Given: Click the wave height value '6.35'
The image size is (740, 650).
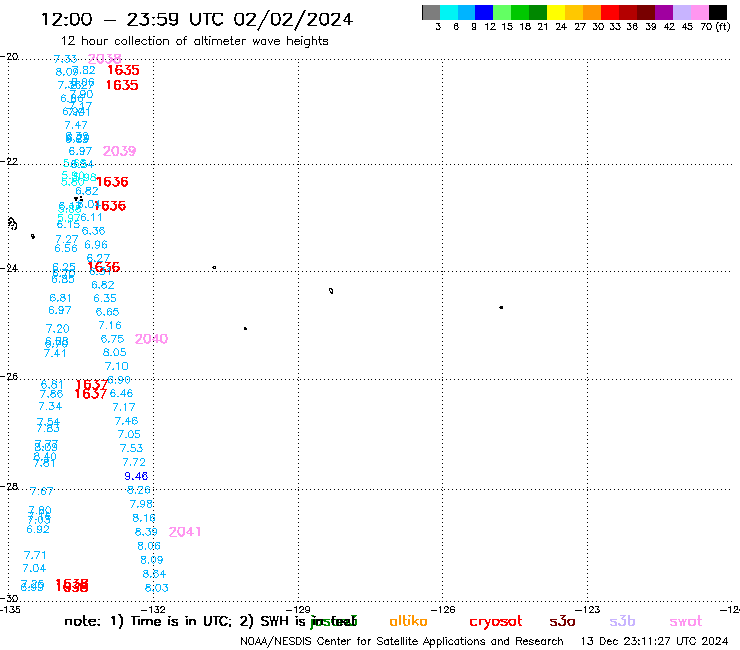Looking at the screenshot, I should 105,298.
